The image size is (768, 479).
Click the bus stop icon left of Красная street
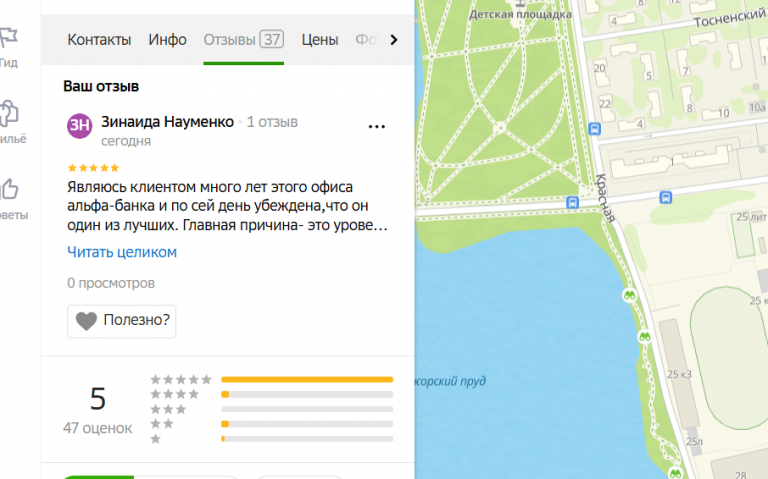[572, 202]
